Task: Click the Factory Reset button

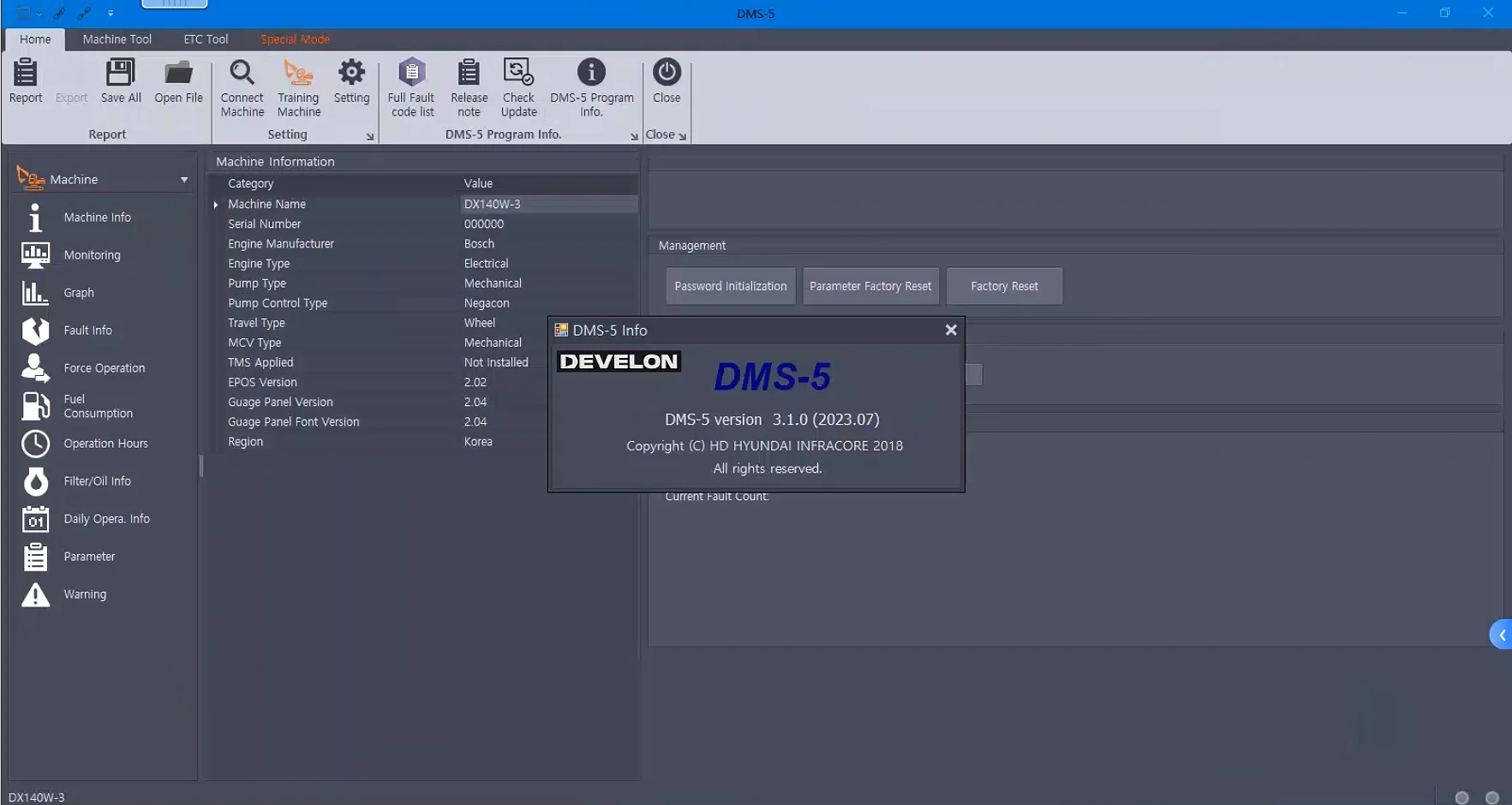Action: (x=1004, y=286)
